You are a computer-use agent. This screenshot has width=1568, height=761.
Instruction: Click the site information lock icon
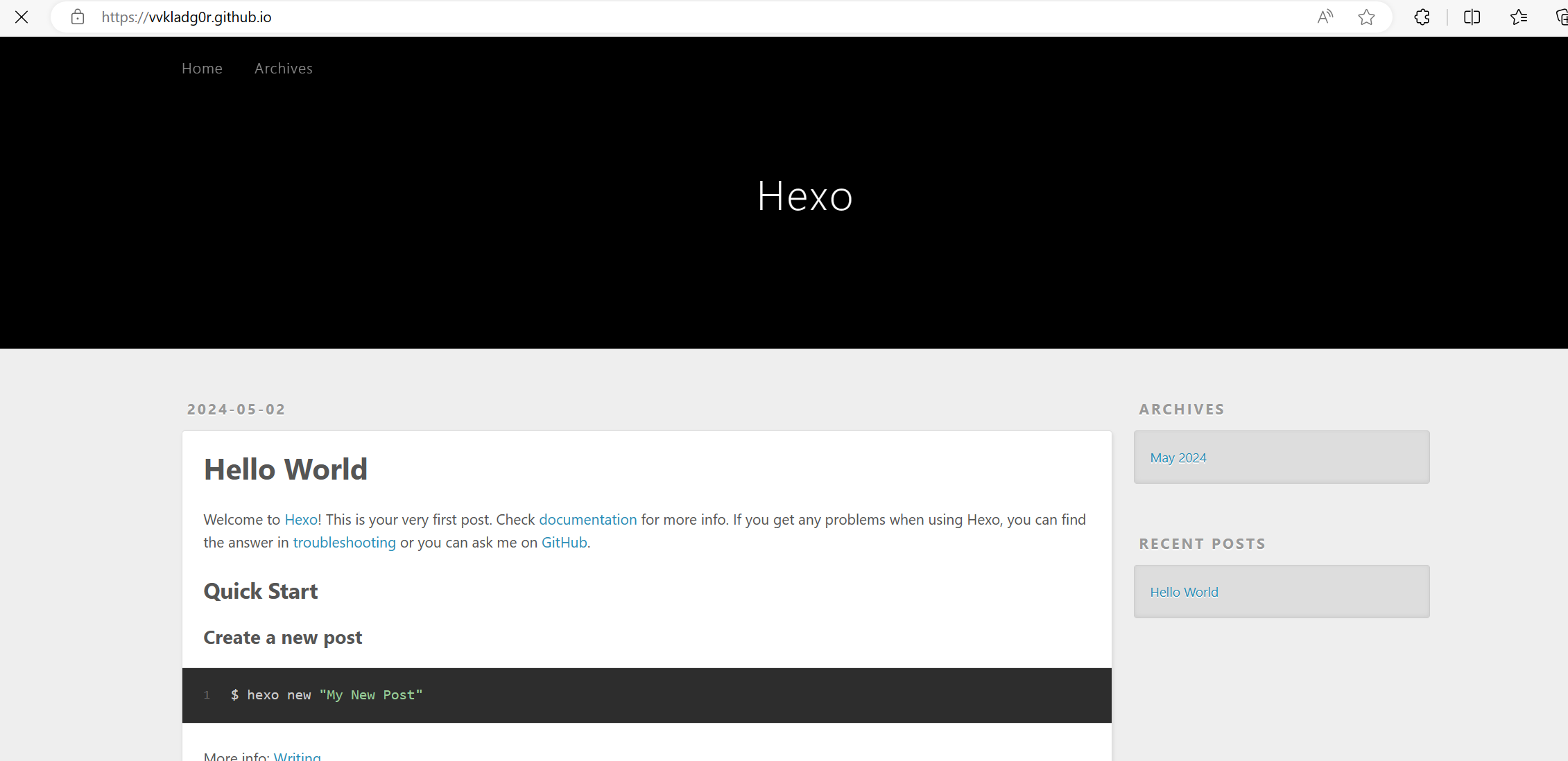[x=78, y=17]
